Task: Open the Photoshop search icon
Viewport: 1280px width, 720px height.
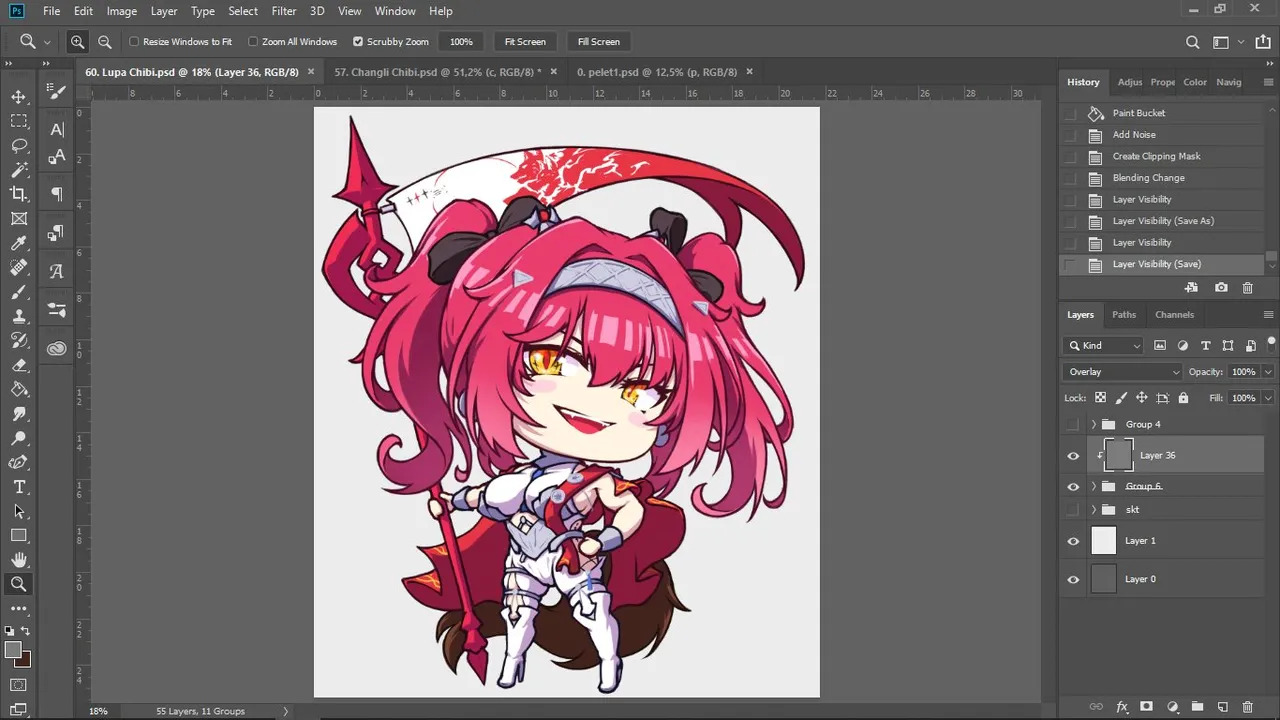Action: (1192, 42)
